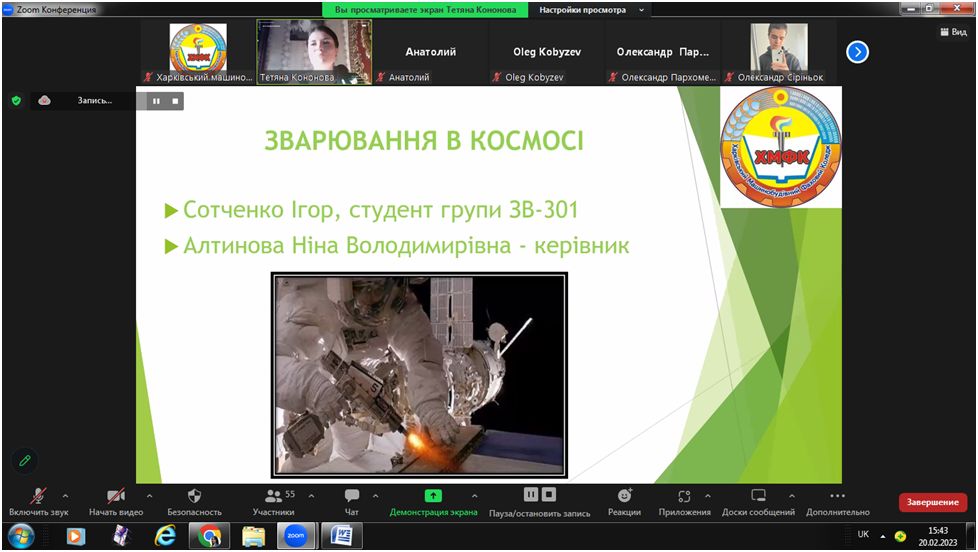Open Google Chrome from taskbar
The image size is (978, 552).
tap(210, 536)
